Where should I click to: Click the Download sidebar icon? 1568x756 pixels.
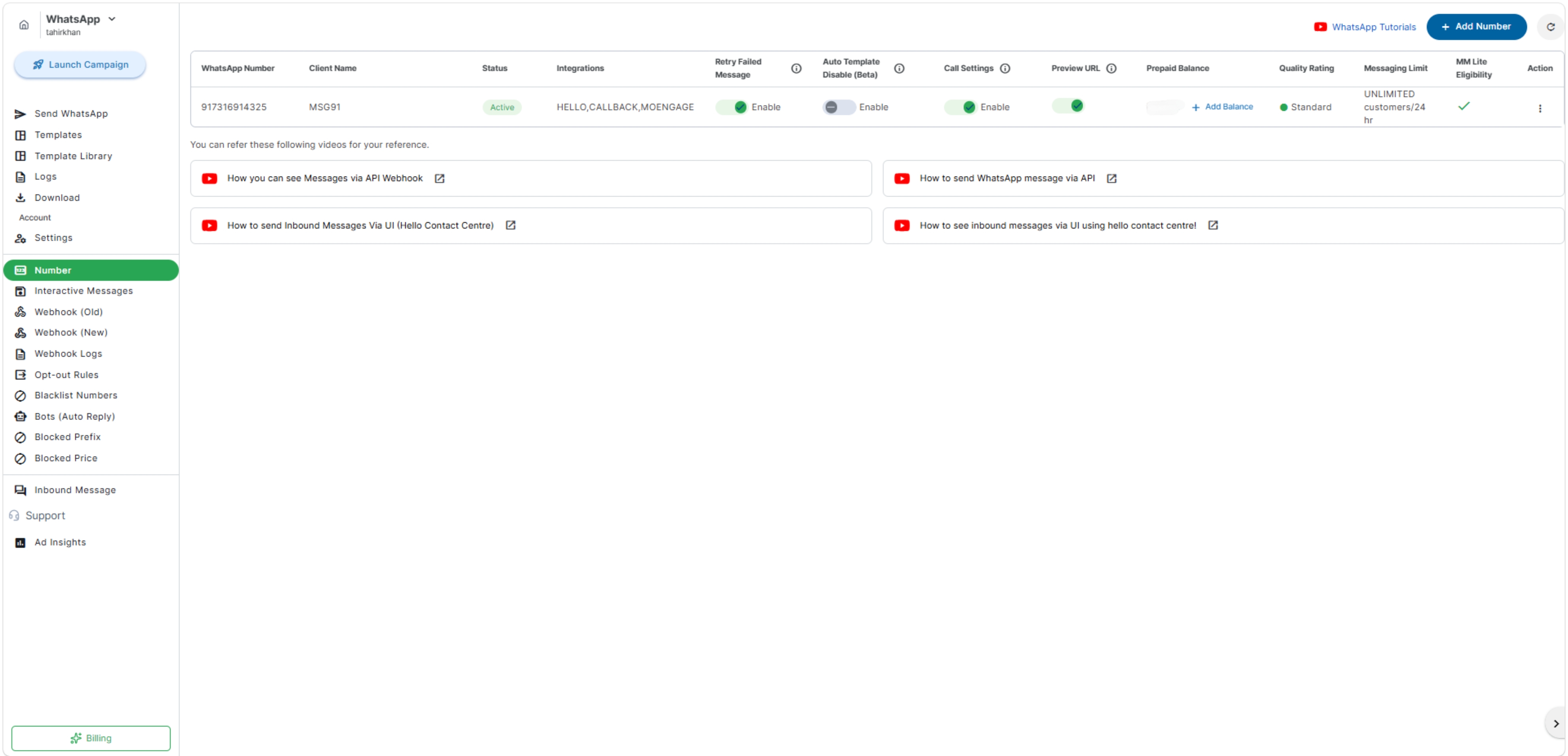(21, 198)
